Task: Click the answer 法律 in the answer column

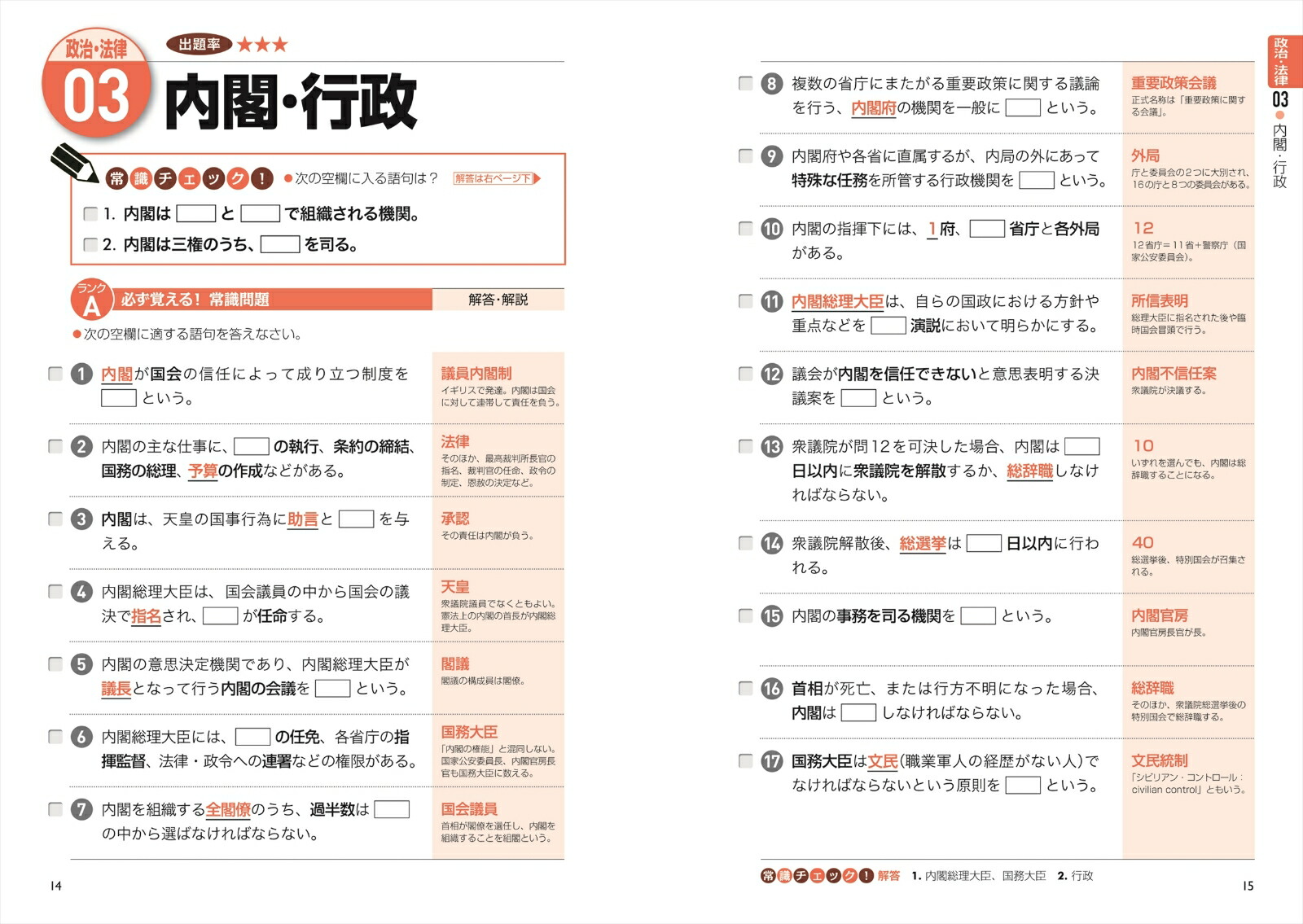Action: point(455,442)
